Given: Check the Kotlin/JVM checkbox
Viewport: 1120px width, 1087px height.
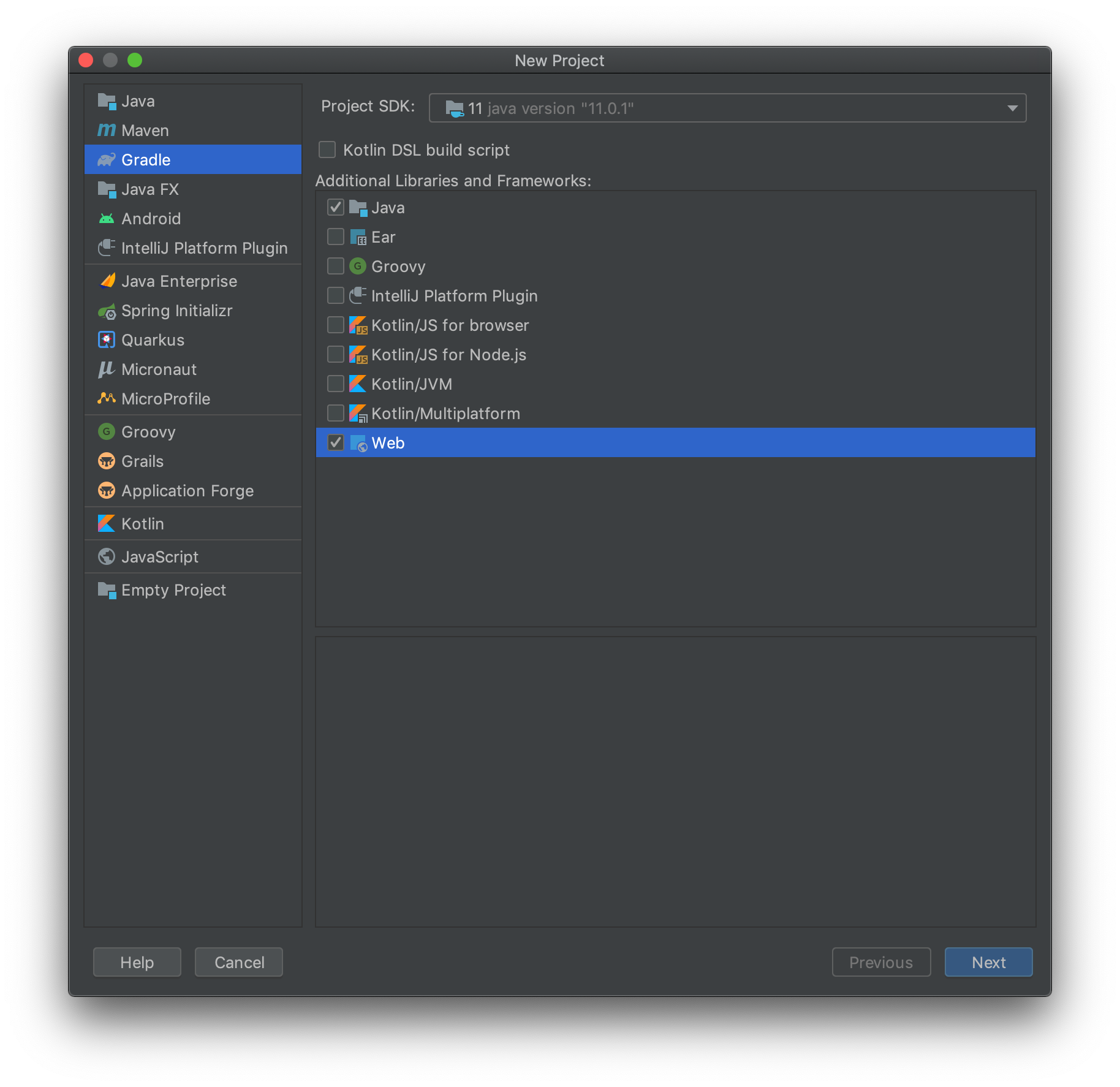Looking at the screenshot, I should click(x=336, y=384).
